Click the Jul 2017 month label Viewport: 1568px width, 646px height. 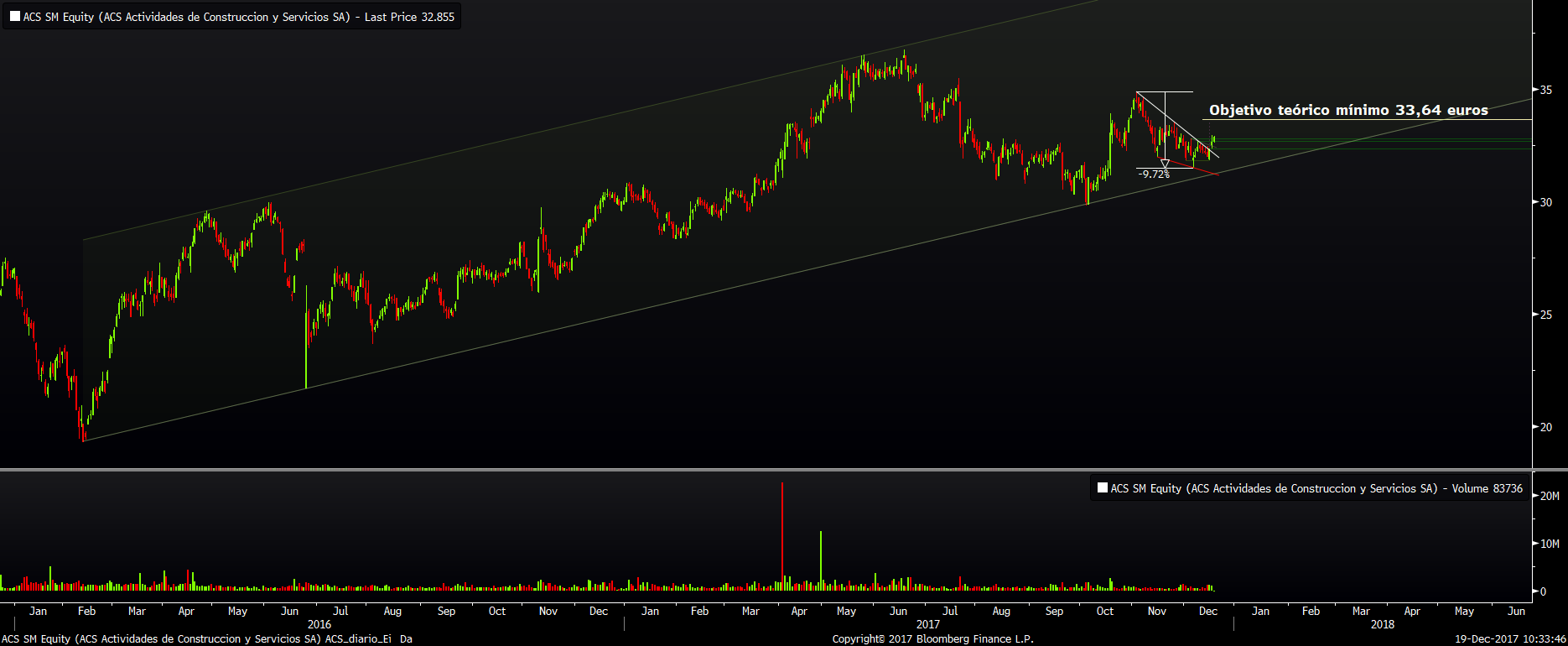[x=950, y=611]
